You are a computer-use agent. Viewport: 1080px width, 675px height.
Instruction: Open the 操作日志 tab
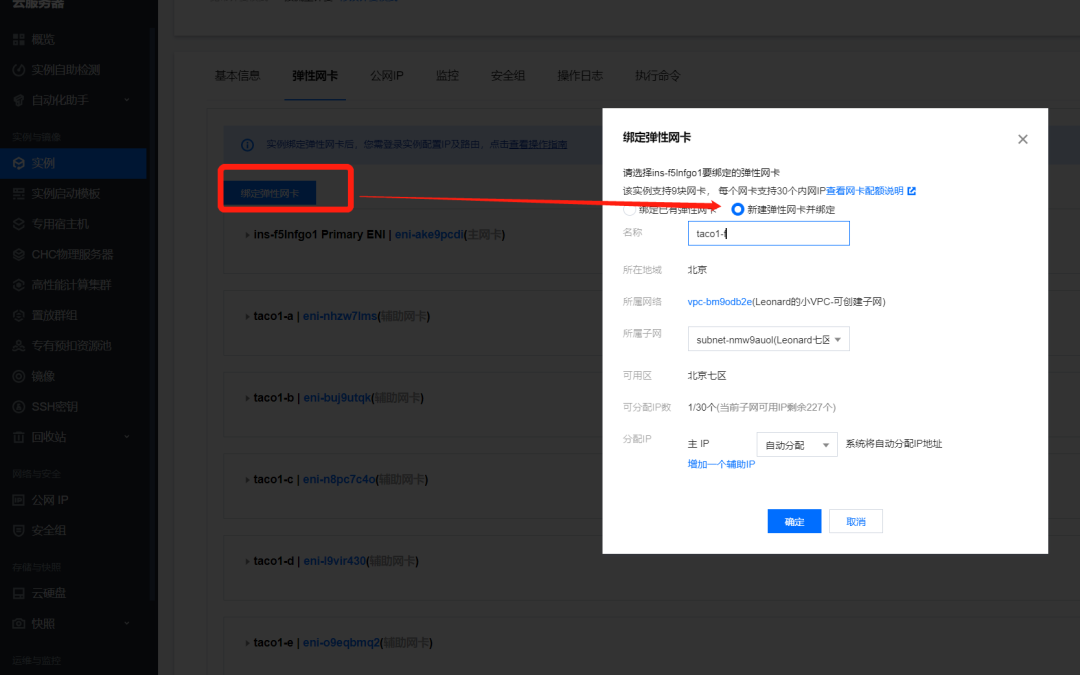pos(580,76)
